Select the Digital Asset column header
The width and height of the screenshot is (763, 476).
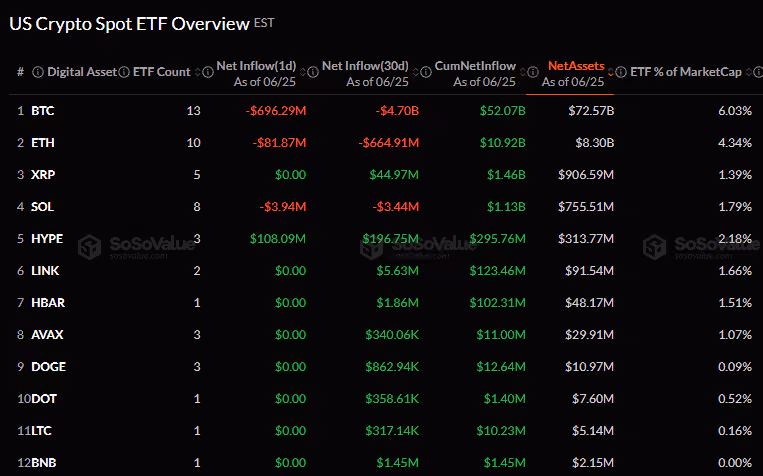tap(82, 72)
